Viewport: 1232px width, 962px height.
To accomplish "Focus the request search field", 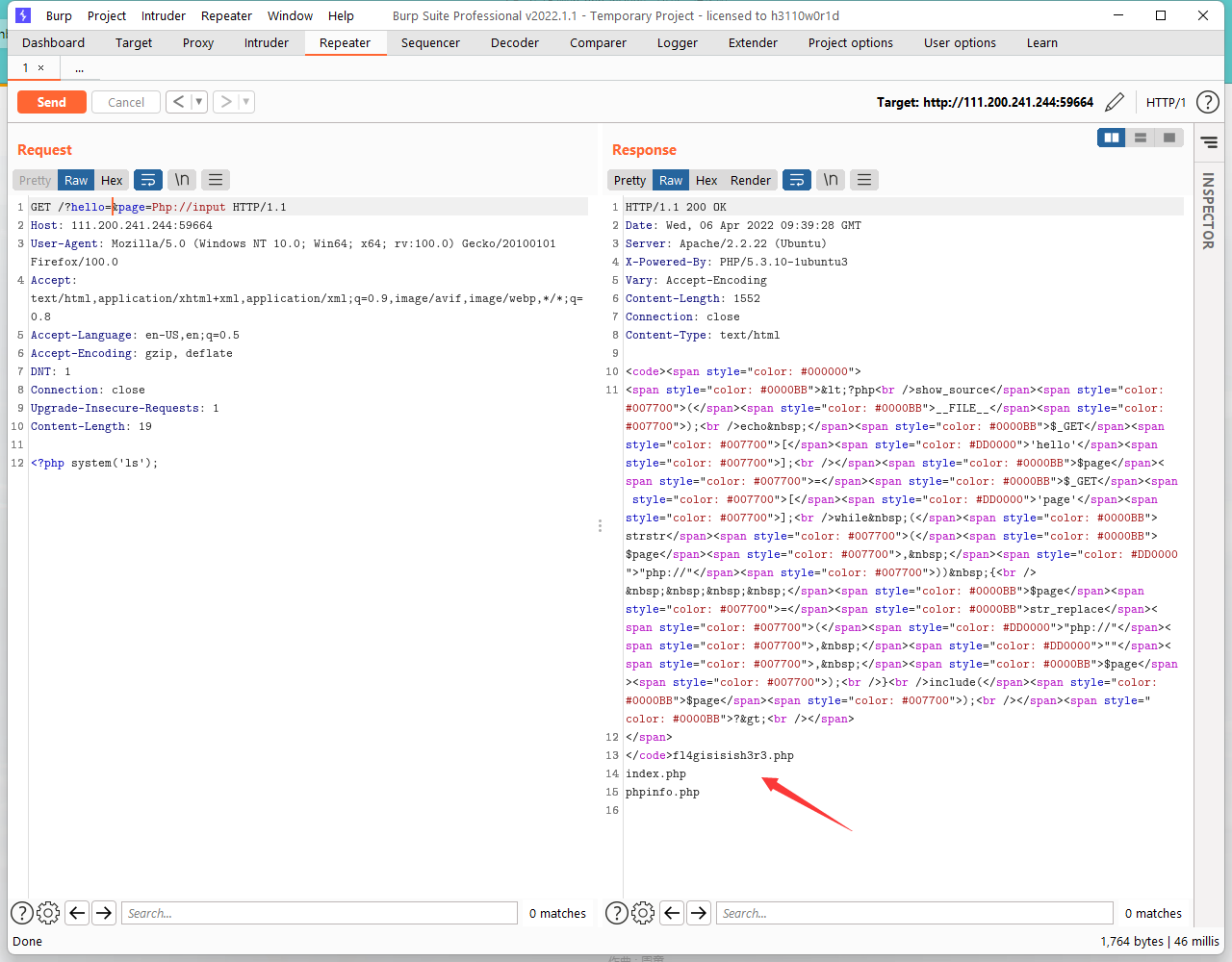I will [320, 913].
